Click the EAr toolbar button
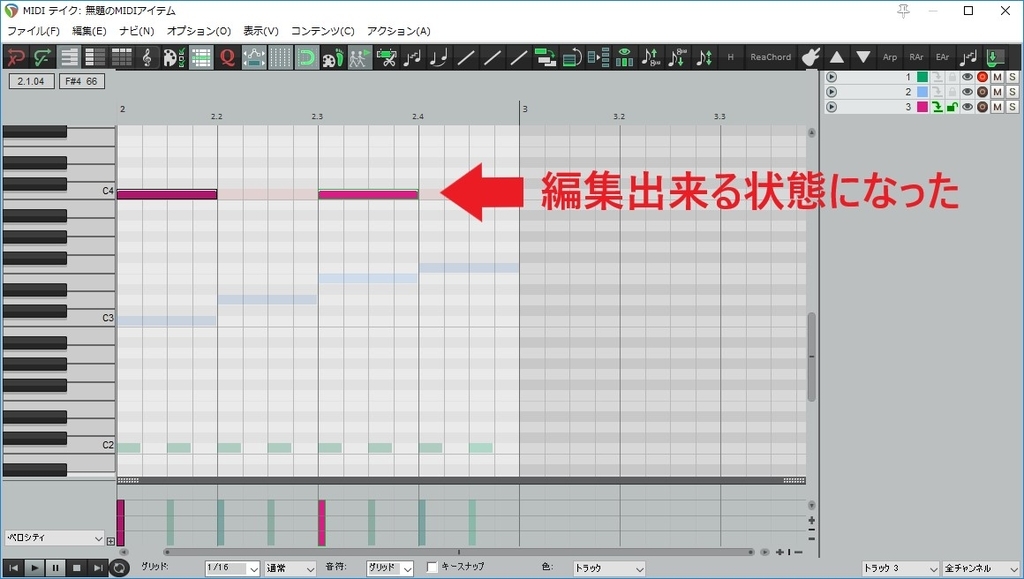This screenshot has width=1024, height=579. tap(942, 57)
